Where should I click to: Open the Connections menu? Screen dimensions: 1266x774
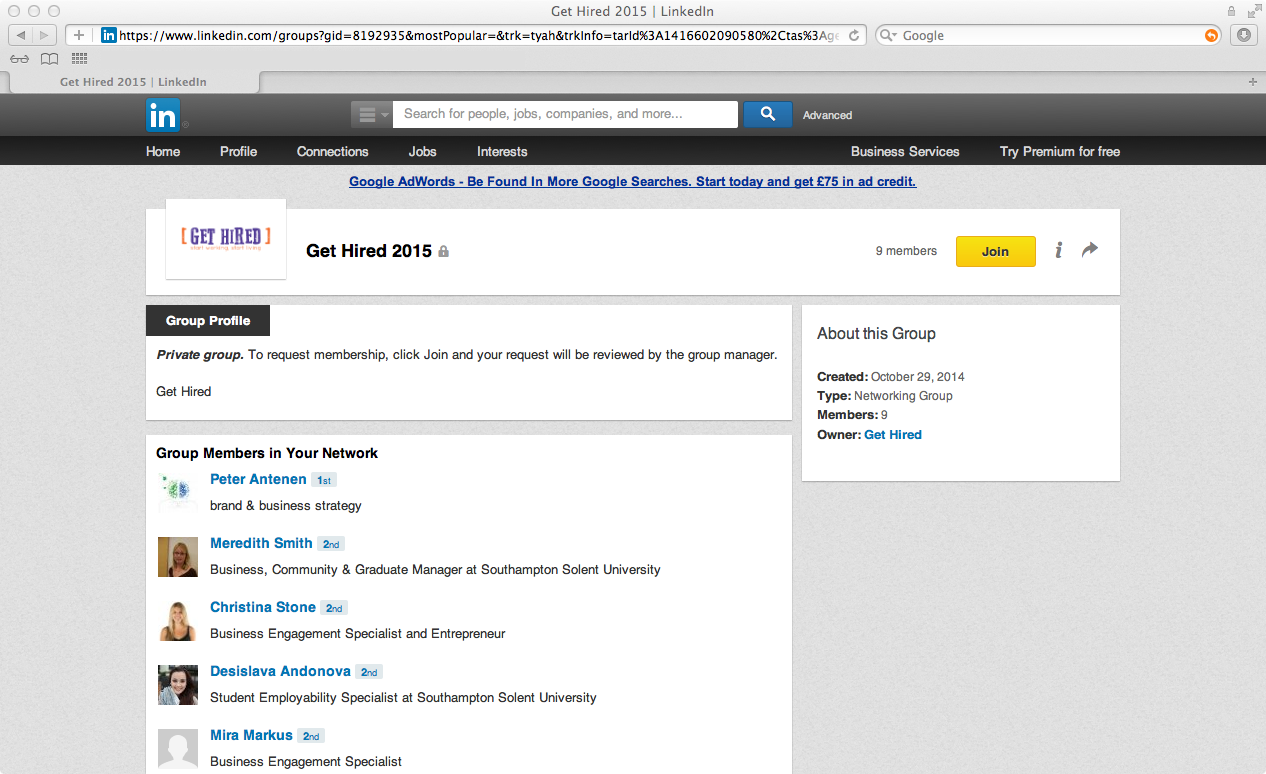[332, 151]
